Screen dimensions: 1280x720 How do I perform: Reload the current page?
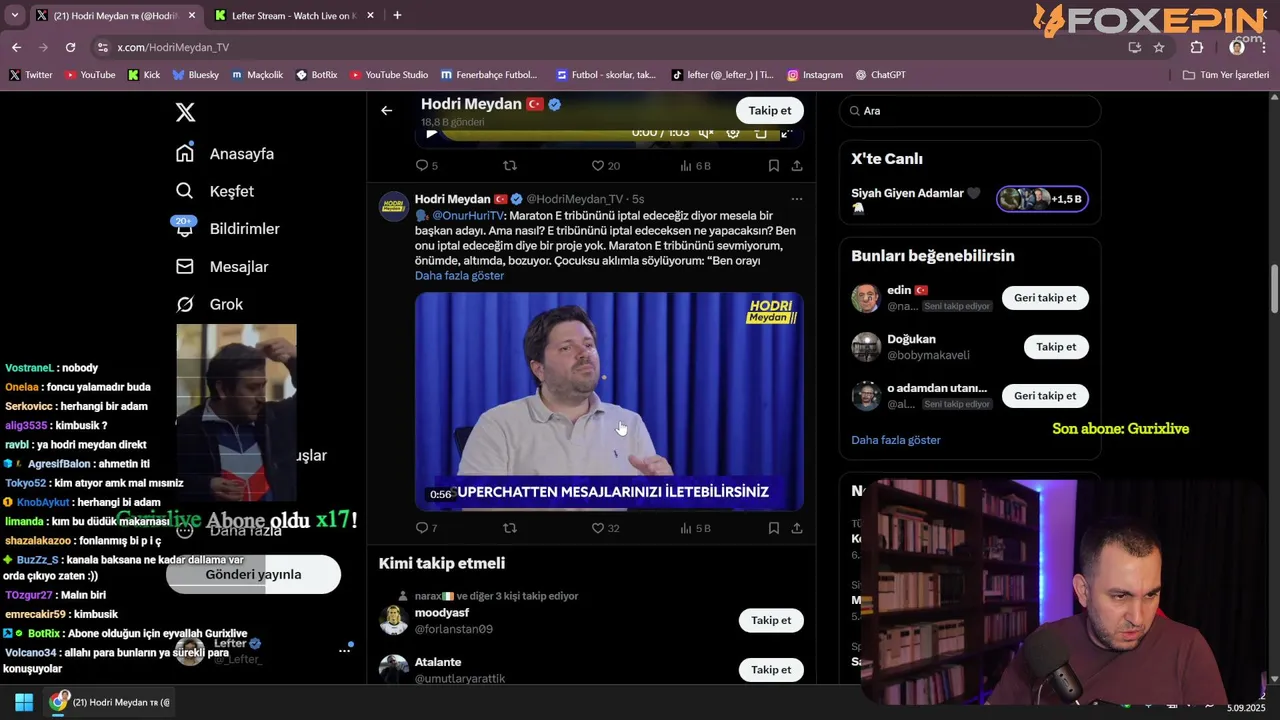(70, 47)
